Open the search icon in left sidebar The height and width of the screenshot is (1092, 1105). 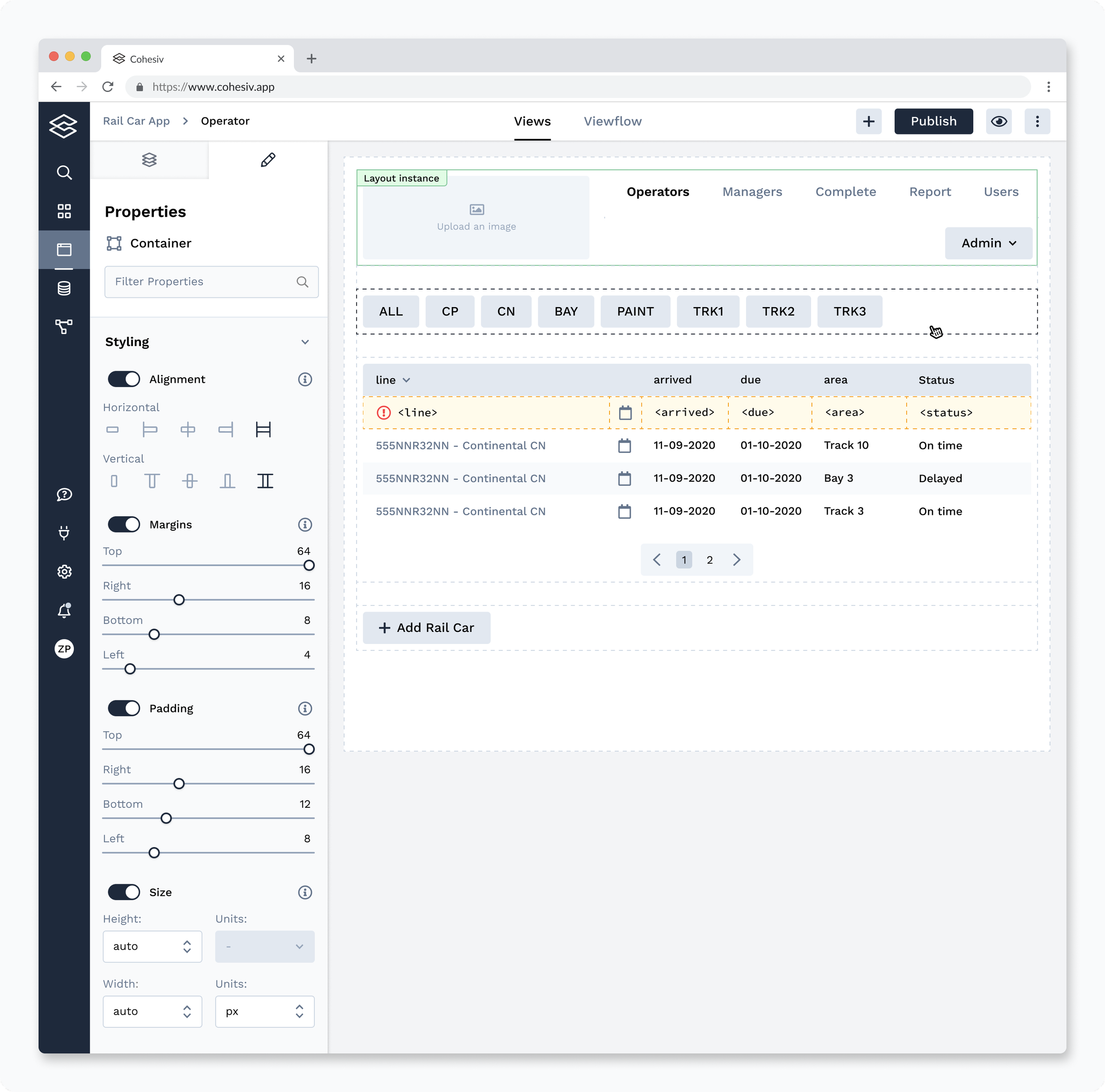pos(64,173)
